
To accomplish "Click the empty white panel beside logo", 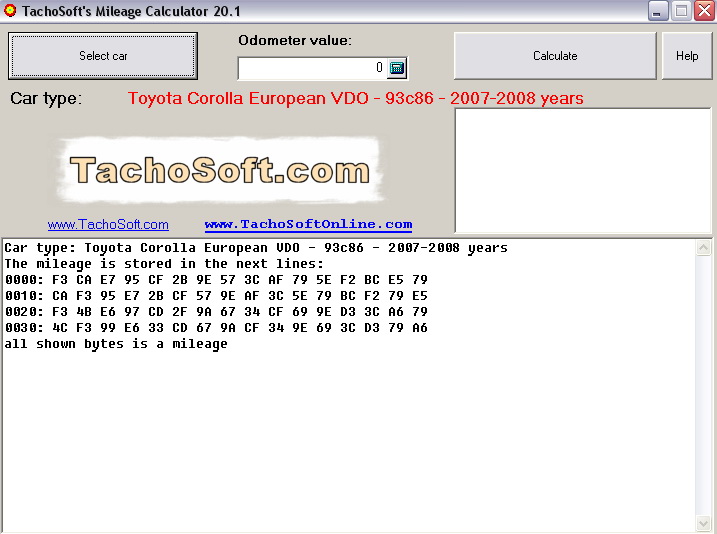I will [583, 171].
